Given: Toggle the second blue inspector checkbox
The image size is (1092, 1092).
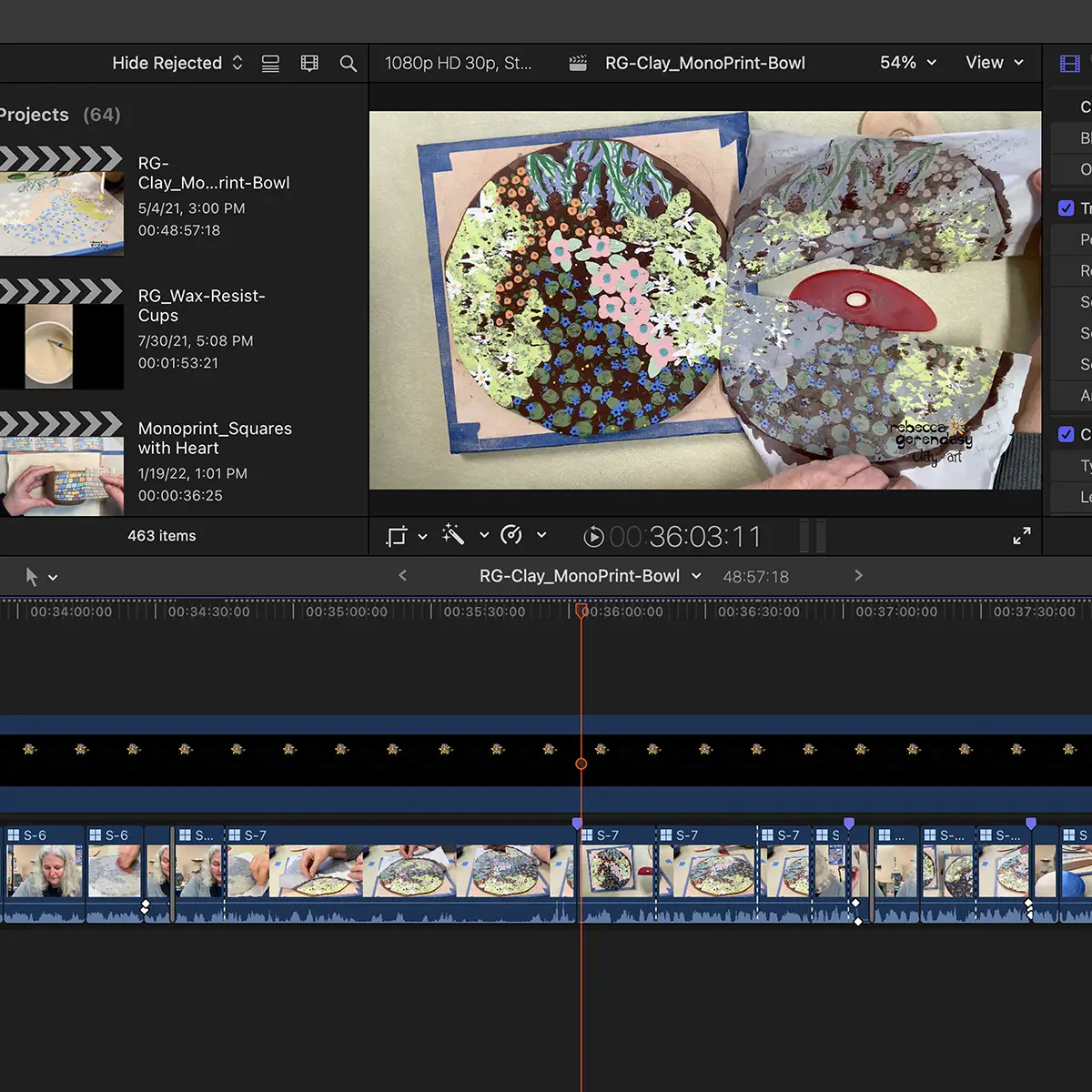Looking at the screenshot, I should pos(1067,434).
